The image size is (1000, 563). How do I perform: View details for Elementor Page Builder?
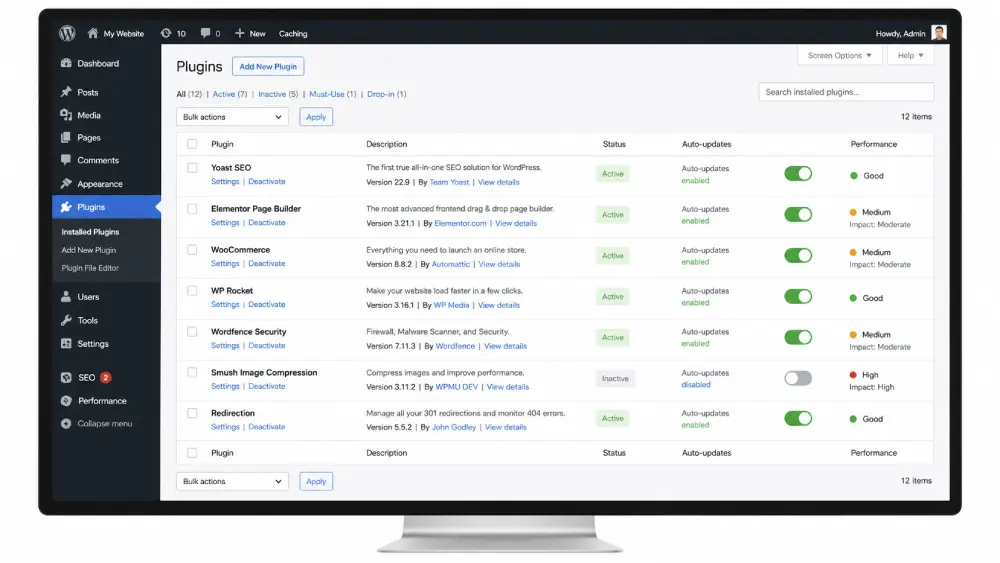[x=516, y=223]
